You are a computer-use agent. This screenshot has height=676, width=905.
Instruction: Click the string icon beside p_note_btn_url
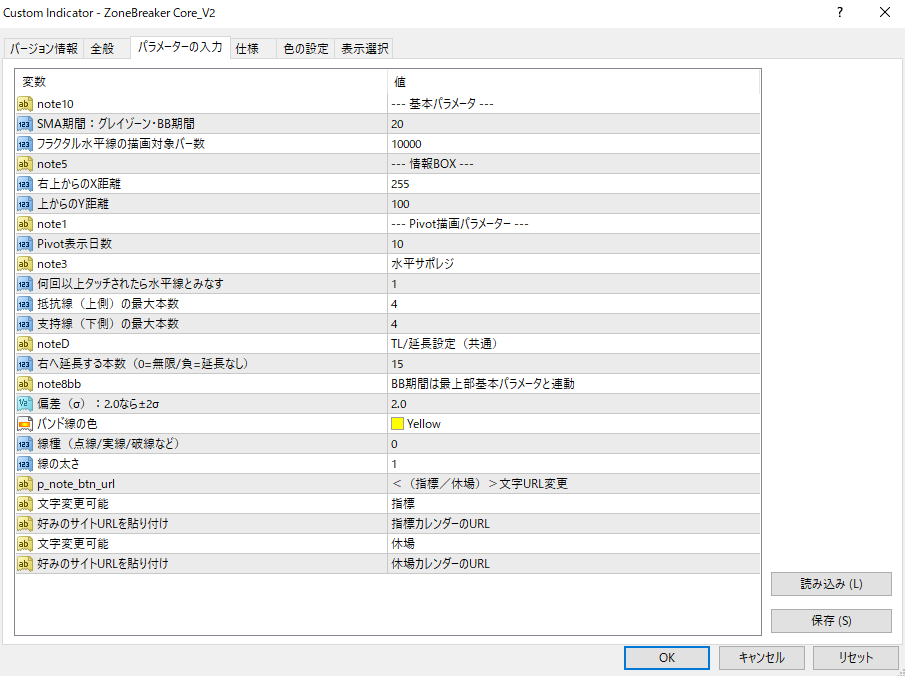[25, 484]
